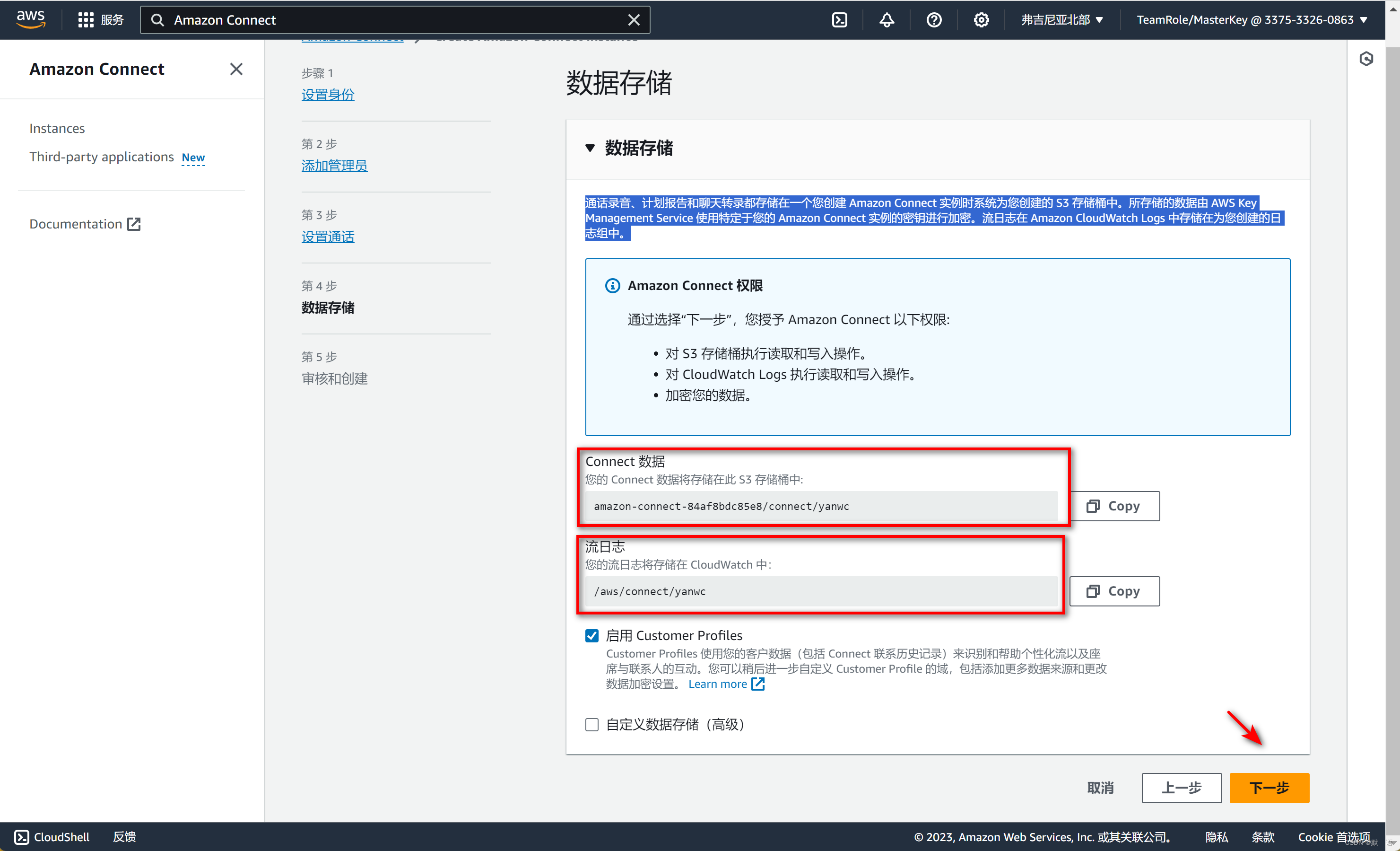1400x851 pixels.
Task: Click the hexagon icon in right panel
Action: click(1366, 59)
